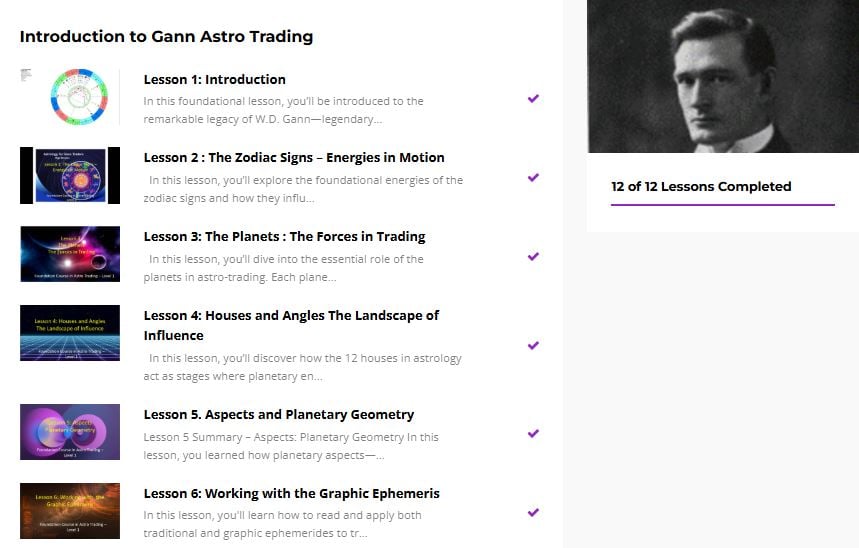The width and height of the screenshot is (859, 548).
Task: Click the Lesson 4 completed checkmark
Action: pyautogui.click(x=533, y=345)
